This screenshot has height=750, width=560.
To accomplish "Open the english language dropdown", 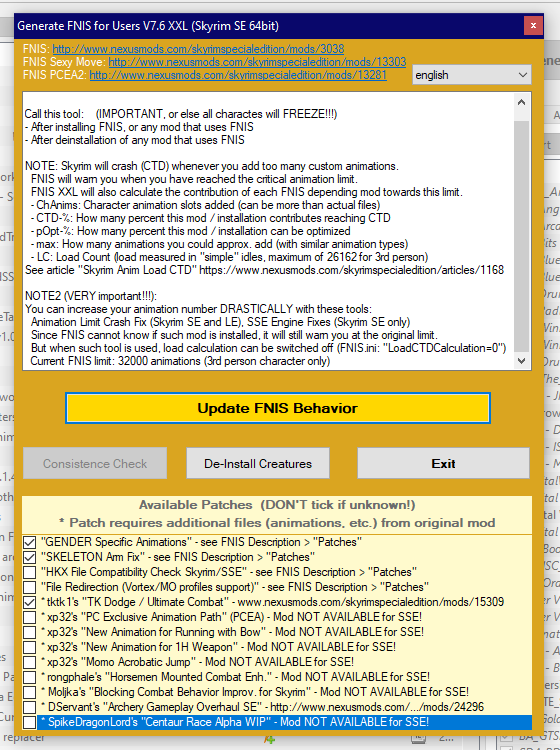I will pyautogui.click(x=472, y=75).
